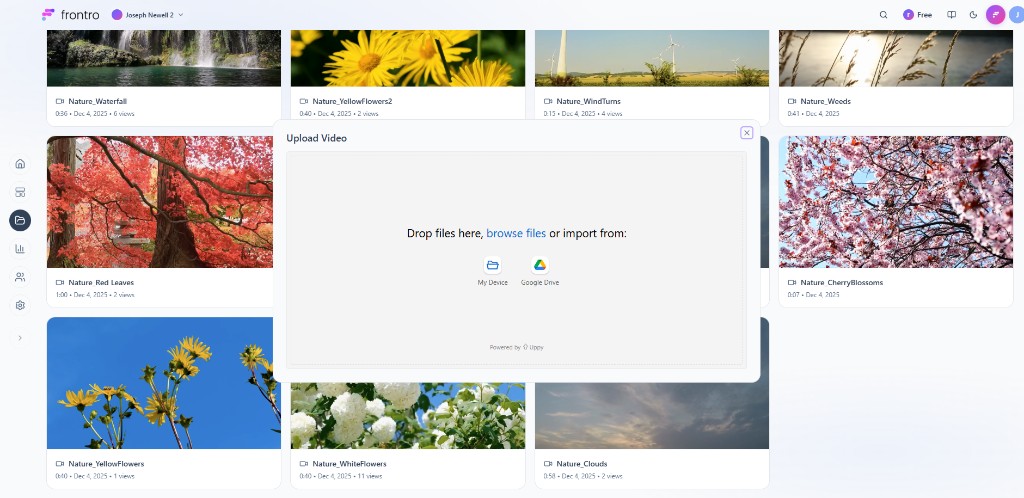Open the Nature_Waterfall thumbnail

[x=164, y=58]
